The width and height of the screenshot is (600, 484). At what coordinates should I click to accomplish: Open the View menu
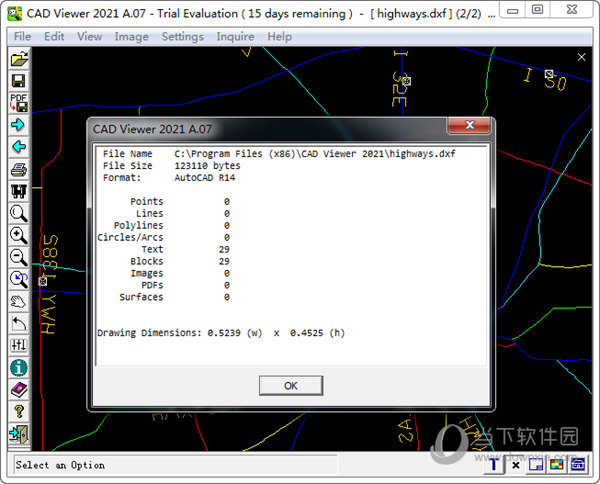click(x=90, y=36)
